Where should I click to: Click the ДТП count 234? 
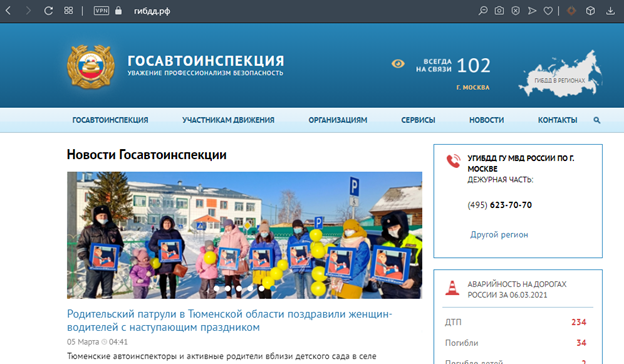[579, 322]
